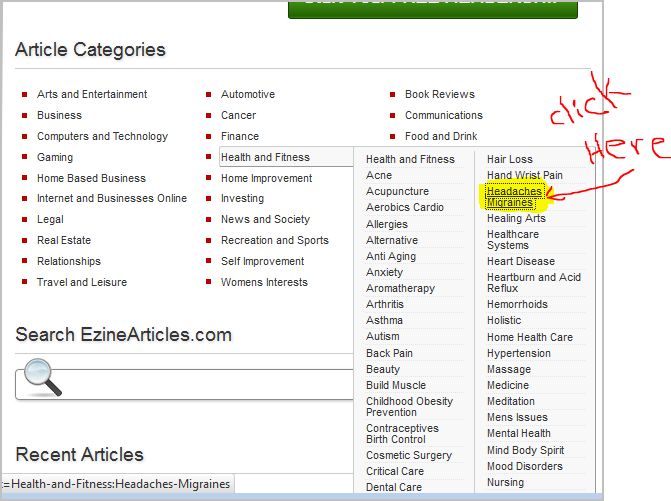
Task: Open the Computers and Technology category
Action: click(102, 136)
